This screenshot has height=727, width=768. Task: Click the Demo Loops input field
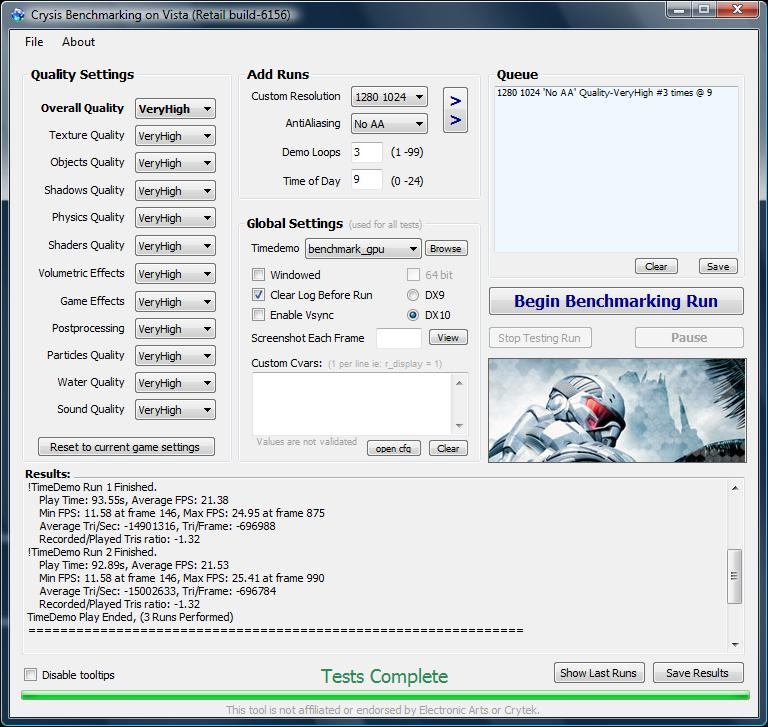(x=367, y=152)
